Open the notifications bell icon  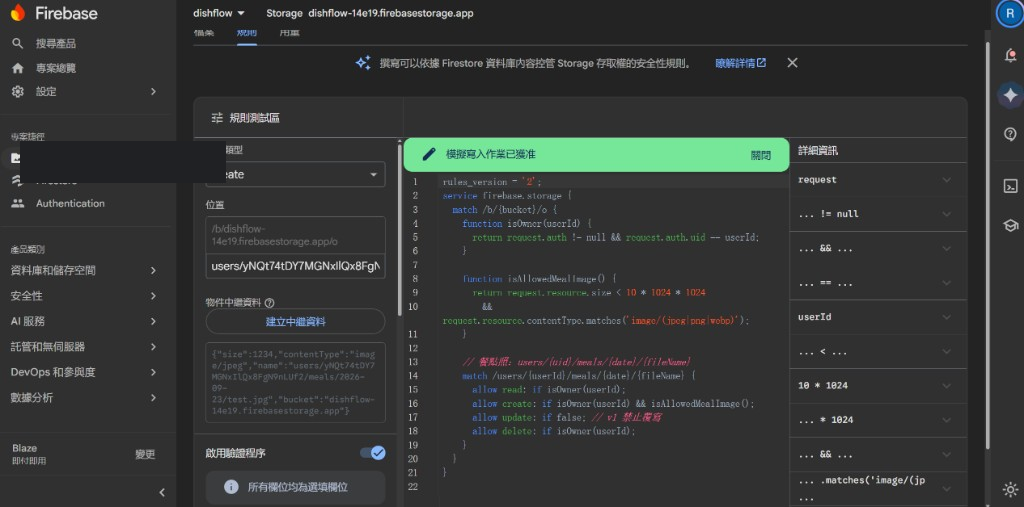(x=1010, y=56)
